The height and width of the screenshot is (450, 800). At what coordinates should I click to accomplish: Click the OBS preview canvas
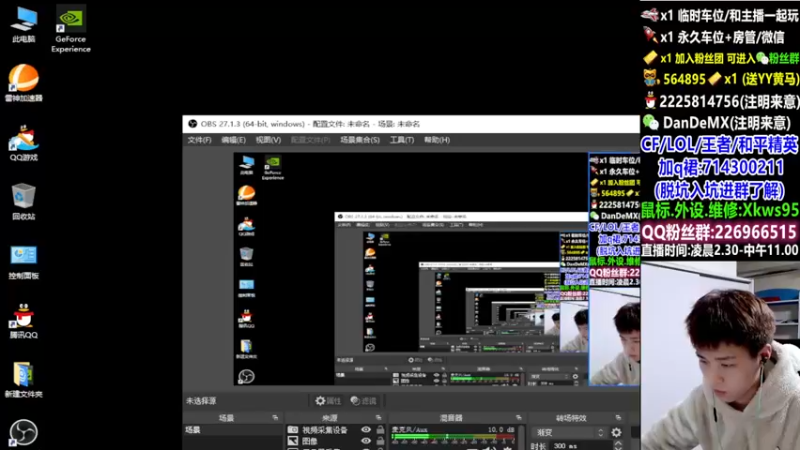(x=436, y=269)
